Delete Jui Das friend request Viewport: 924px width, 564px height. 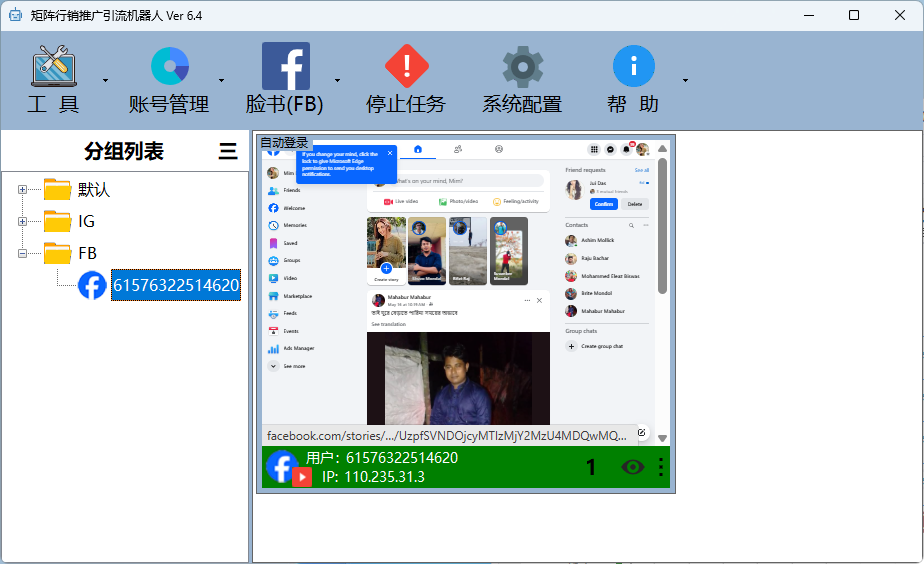tap(635, 204)
